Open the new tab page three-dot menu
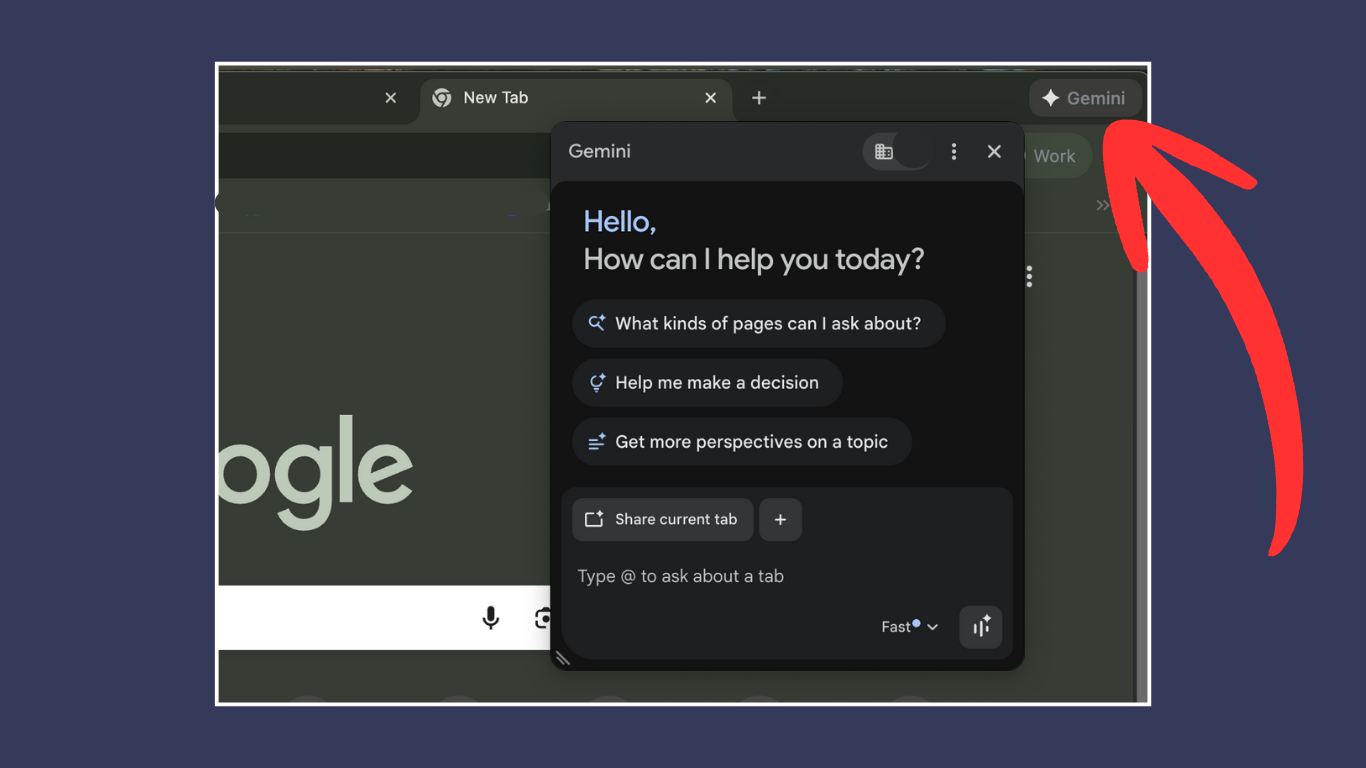 click(x=1029, y=277)
